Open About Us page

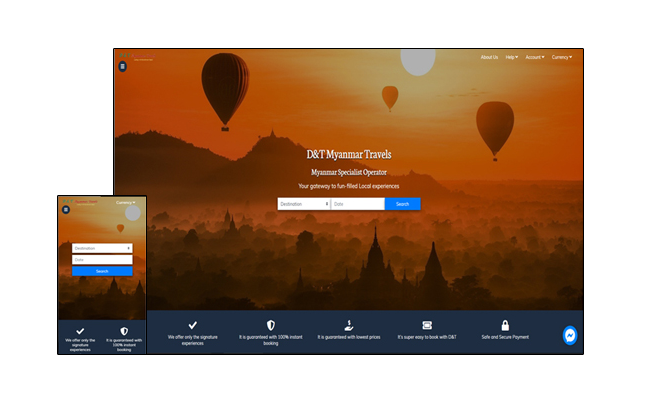489,57
